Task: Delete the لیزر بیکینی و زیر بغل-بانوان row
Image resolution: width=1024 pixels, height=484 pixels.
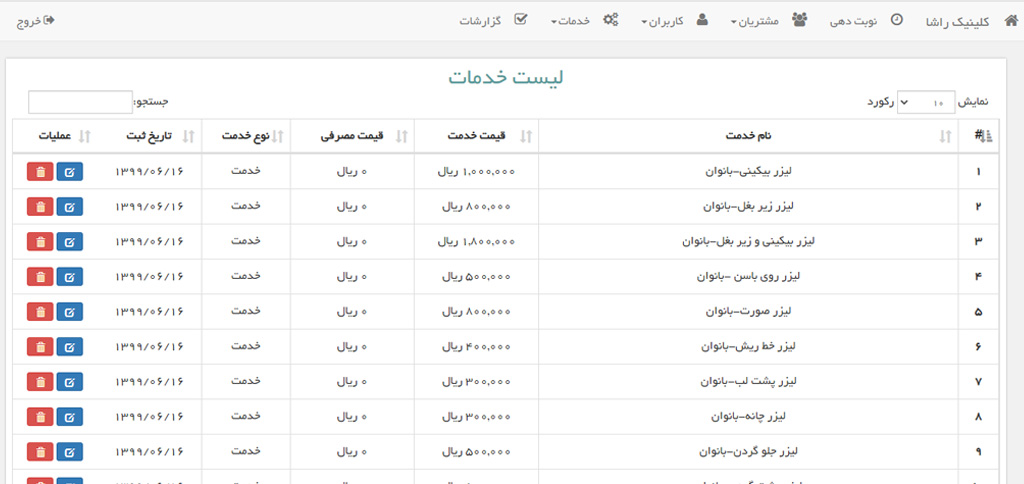Action: pyautogui.click(x=40, y=242)
